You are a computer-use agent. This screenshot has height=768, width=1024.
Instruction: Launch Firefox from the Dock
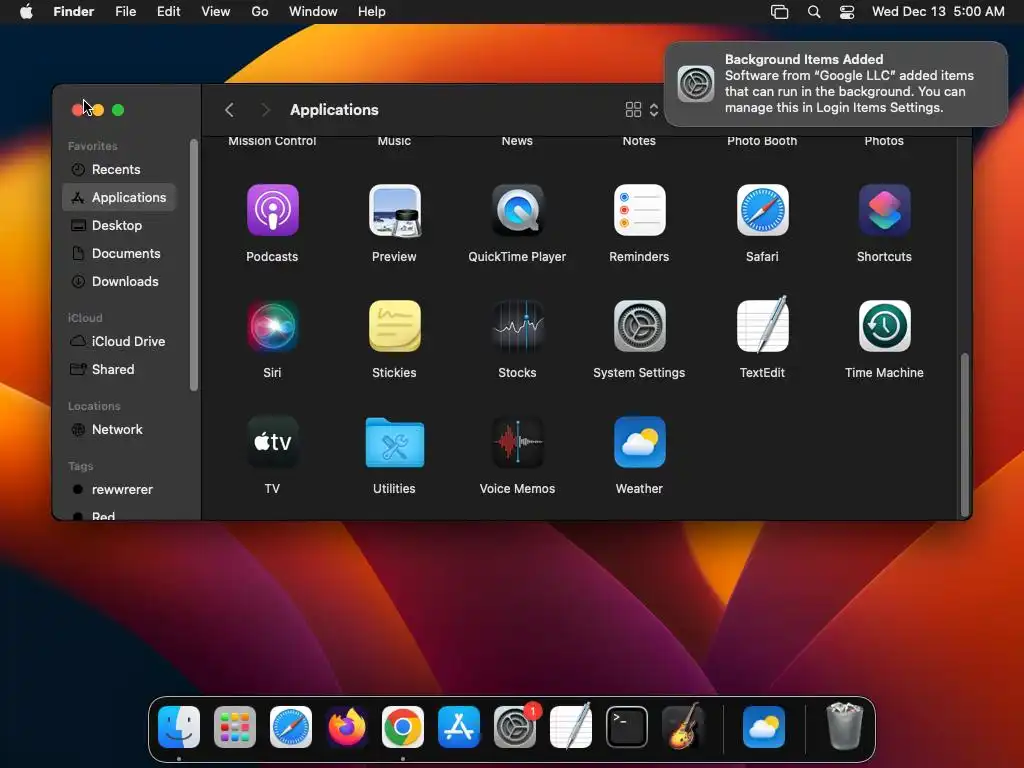coord(347,727)
